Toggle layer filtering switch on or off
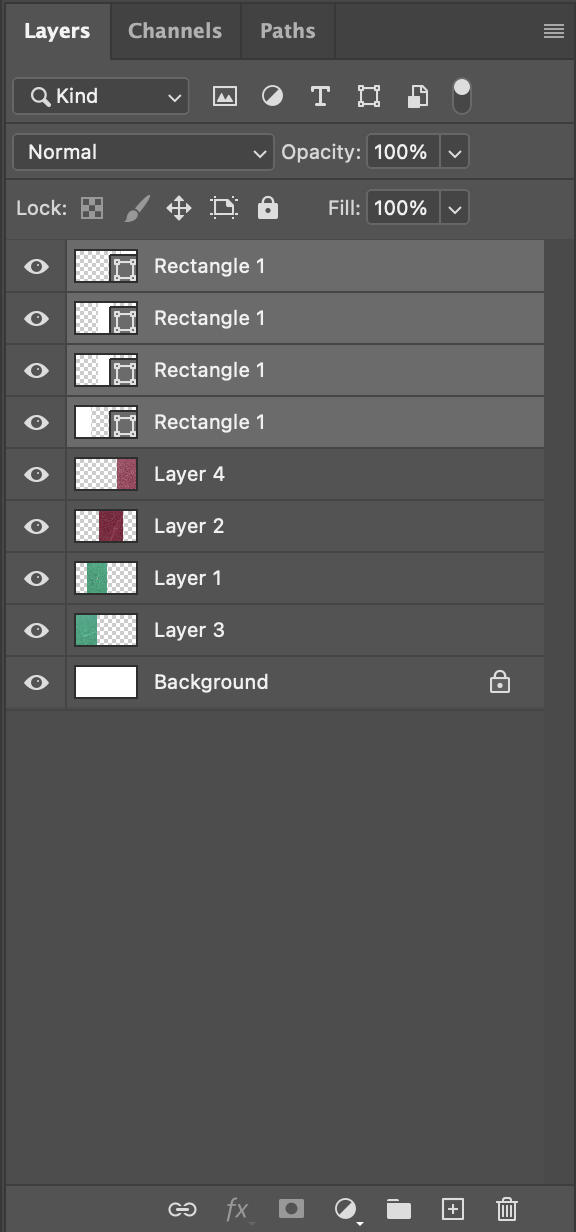Viewport: 576px width, 1232px height. pos(461,96)
